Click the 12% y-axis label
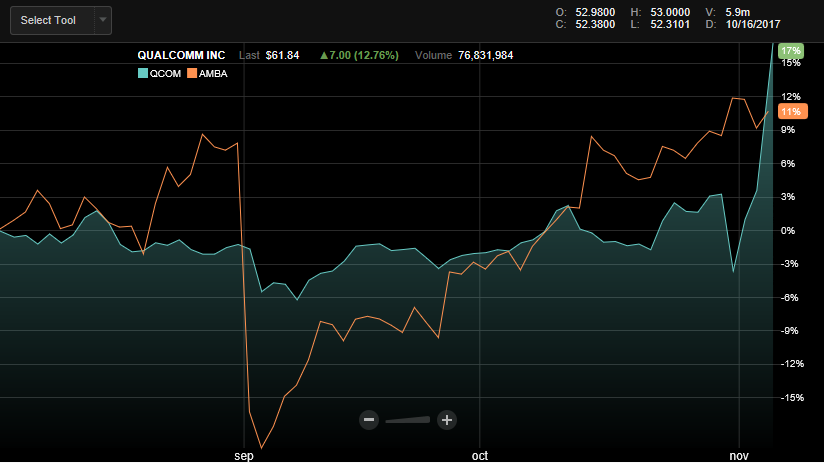The image size is (824, 463). (x=791, y=97)
